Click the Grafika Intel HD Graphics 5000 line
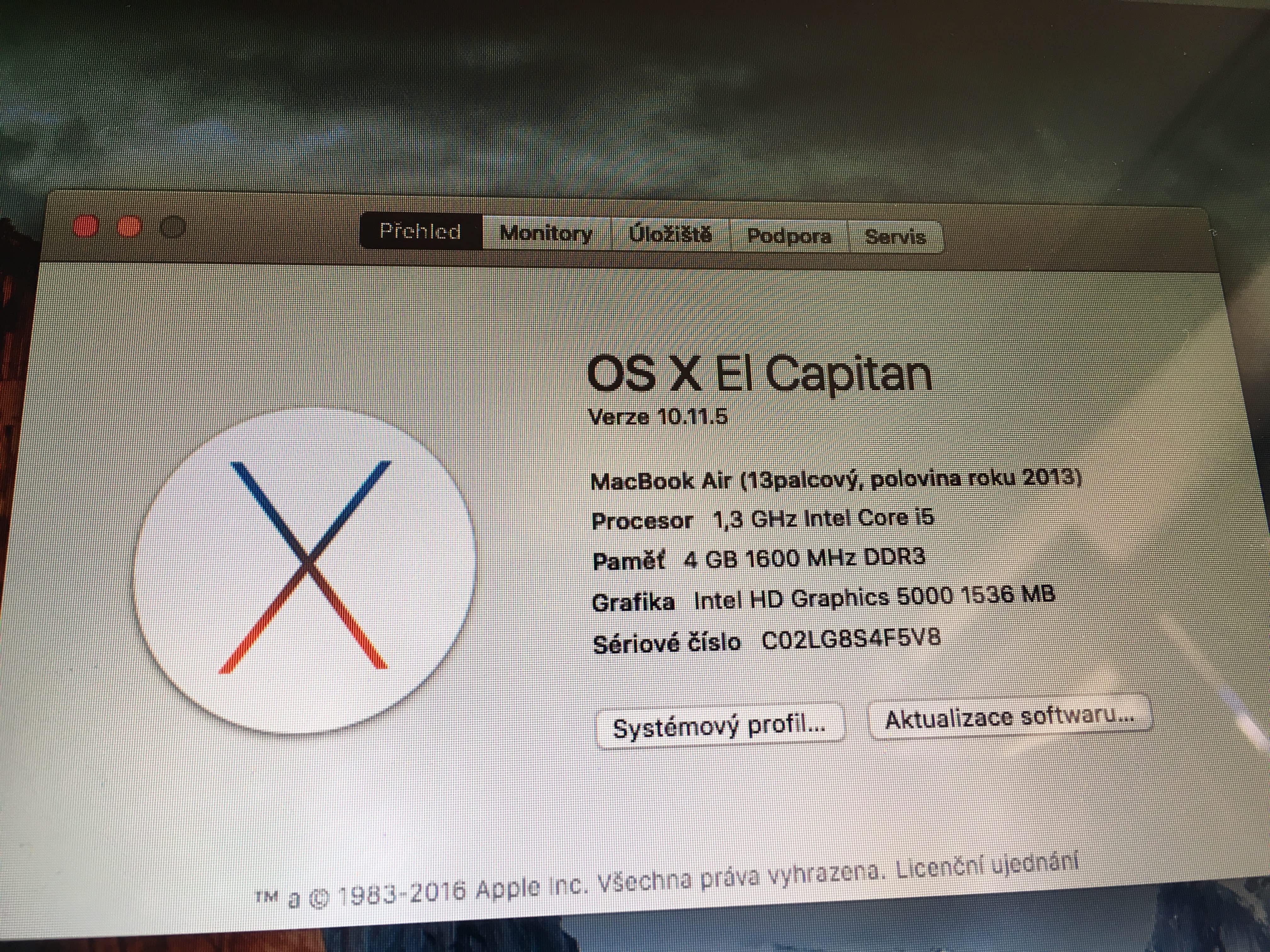The width and height of the screenshot is (1270, 952). (823, 598)
